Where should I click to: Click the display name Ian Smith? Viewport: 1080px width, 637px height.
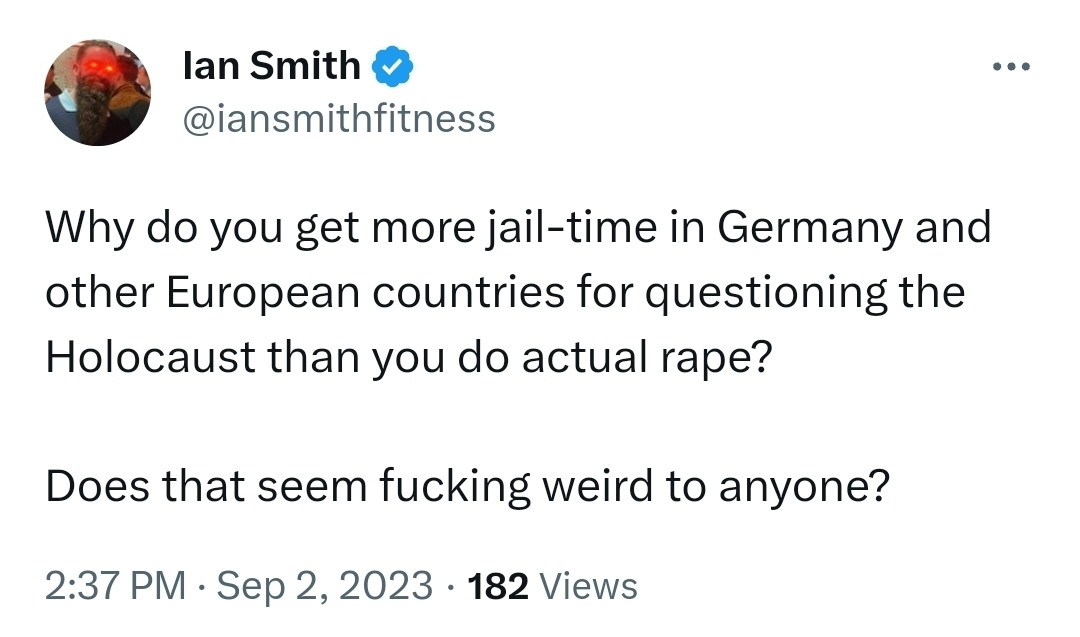pos(272,67)
